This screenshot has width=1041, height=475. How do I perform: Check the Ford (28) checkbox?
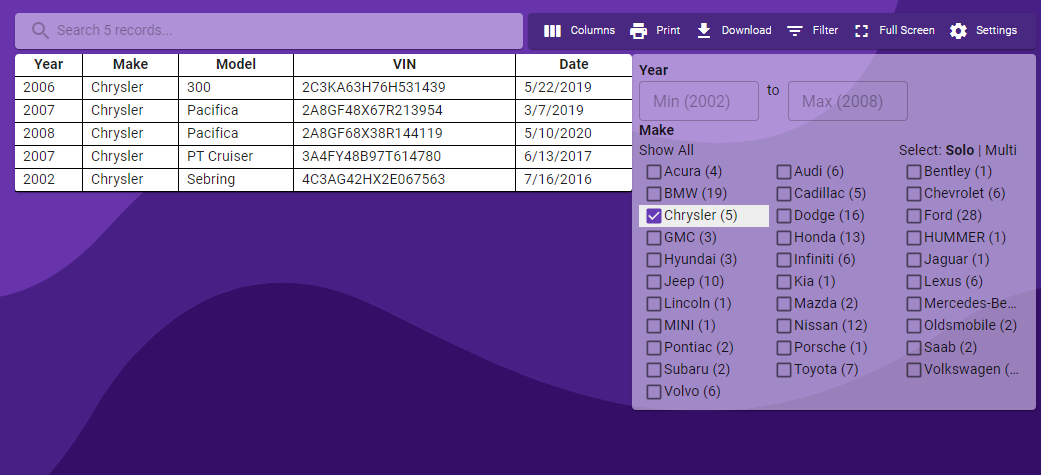click(914, 215)
